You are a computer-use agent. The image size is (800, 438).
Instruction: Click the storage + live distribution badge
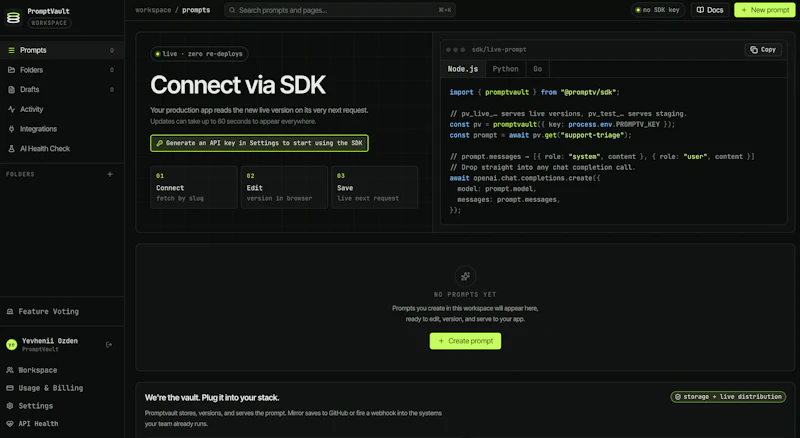[x=728, y=397]
